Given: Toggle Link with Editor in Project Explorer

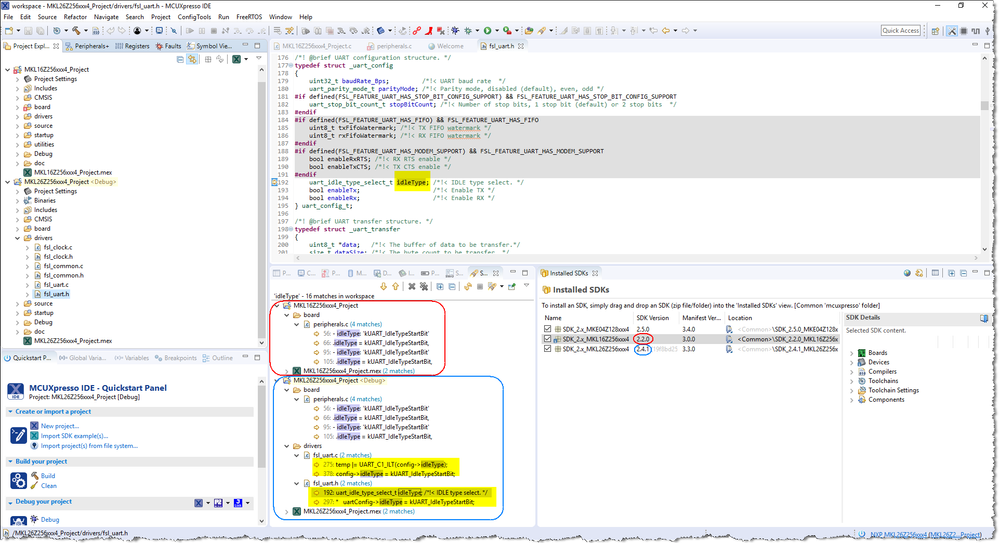Looking at the screenshot, I should 192,59.
